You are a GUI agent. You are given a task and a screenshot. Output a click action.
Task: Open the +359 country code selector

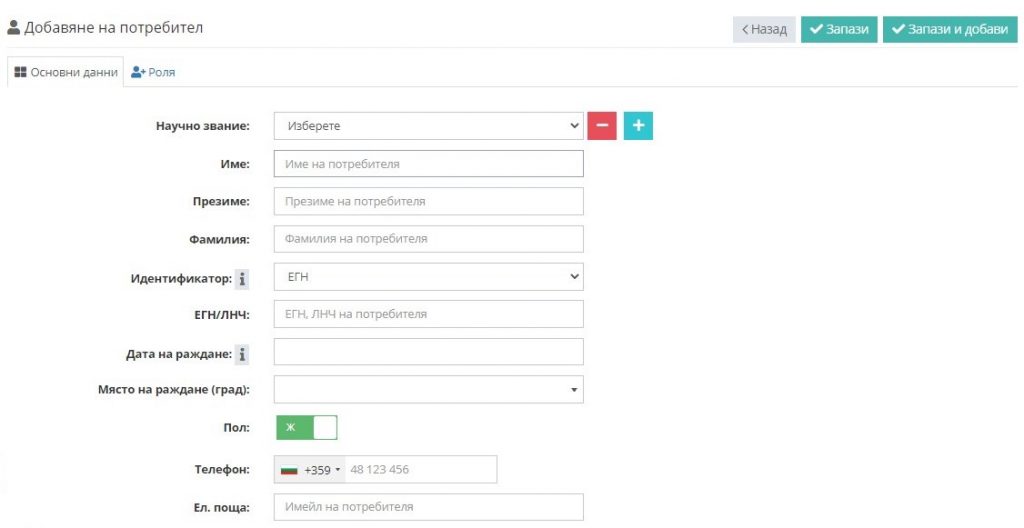pos(310,470)
